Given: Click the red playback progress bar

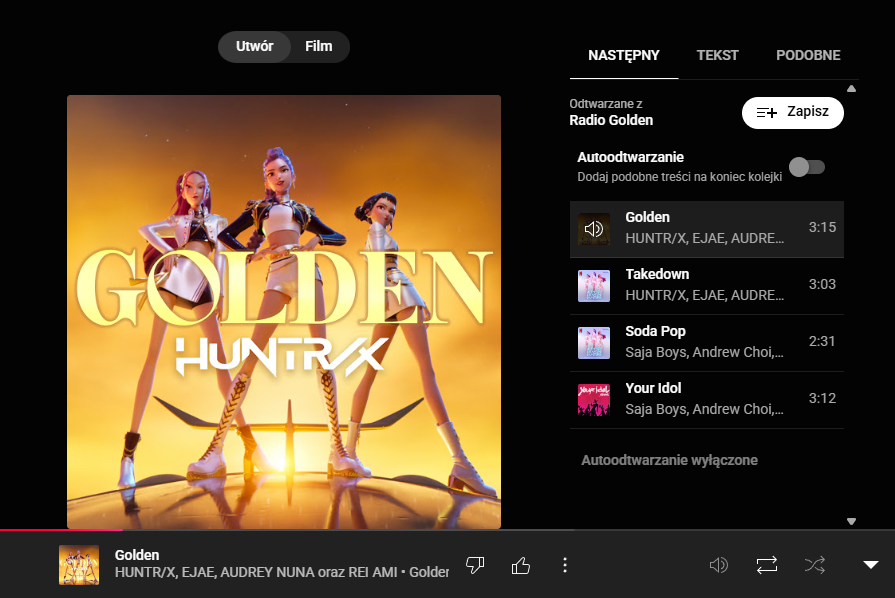Looking at the screenshot, I should tap(60, 529).
